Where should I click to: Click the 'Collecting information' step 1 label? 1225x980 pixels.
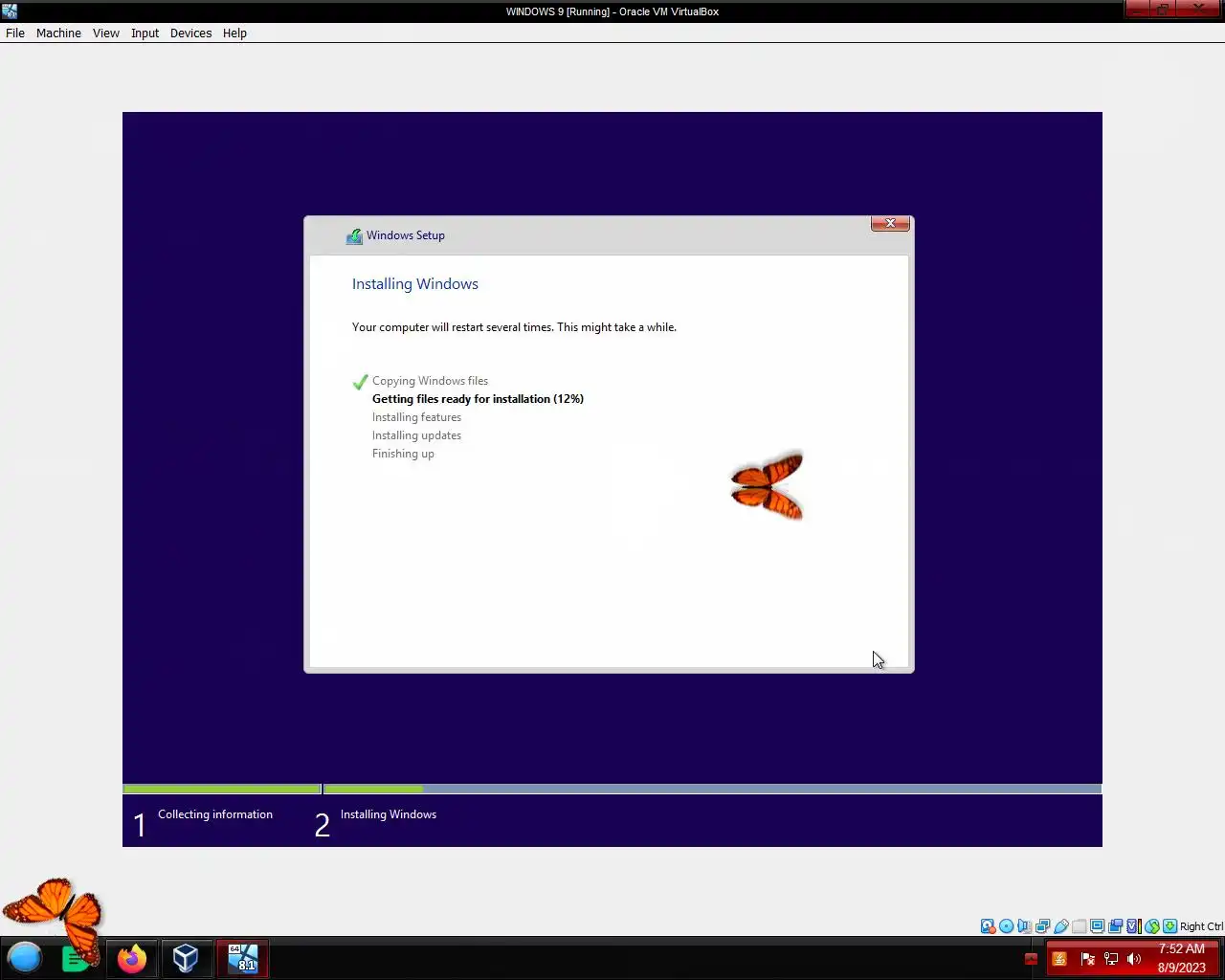[215, 814]
